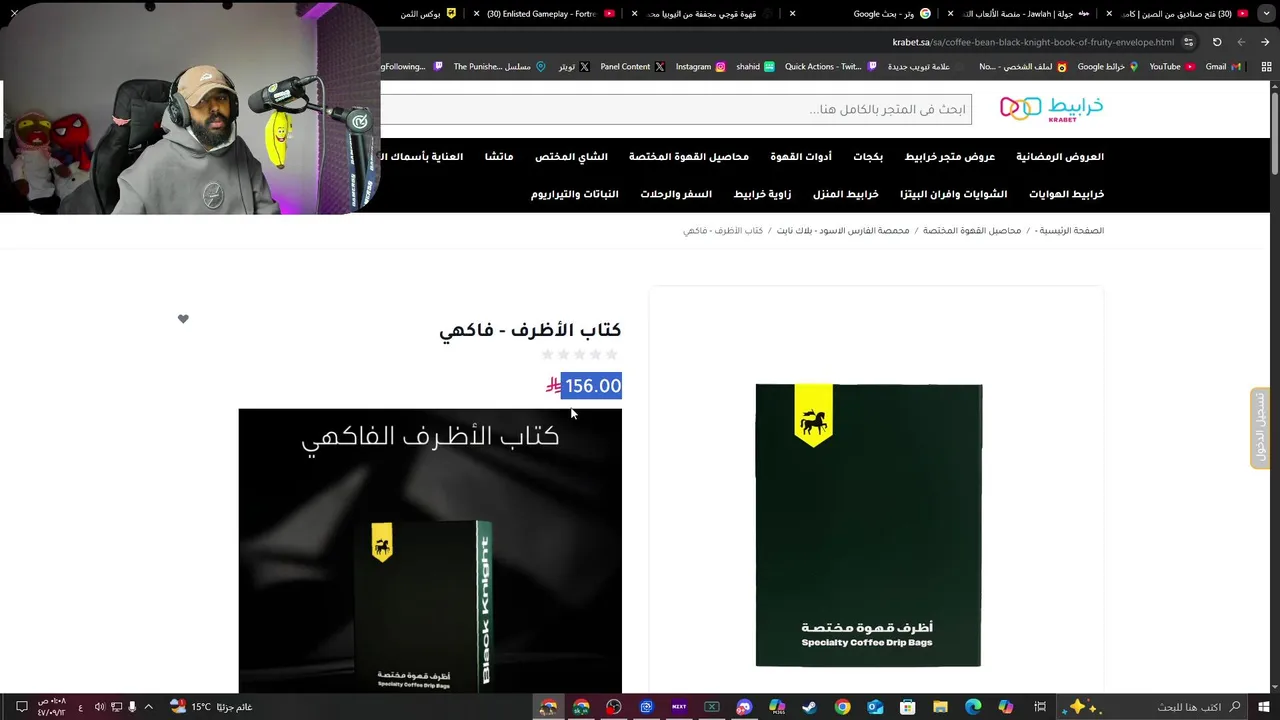
Task: Open the weather widget 15°C
Action: (211, 707)
